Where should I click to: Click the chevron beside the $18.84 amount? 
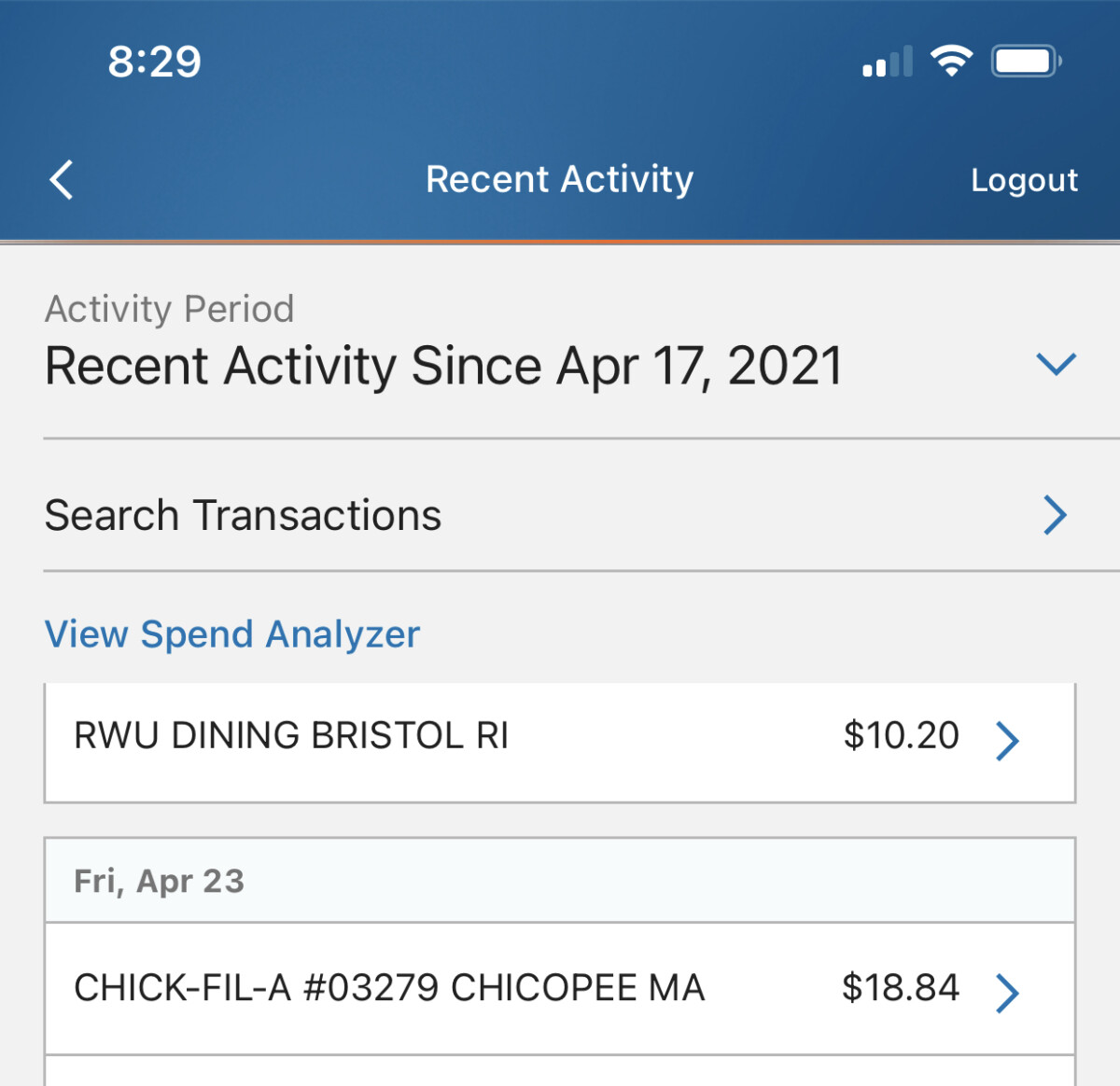tap(1007, 994)
